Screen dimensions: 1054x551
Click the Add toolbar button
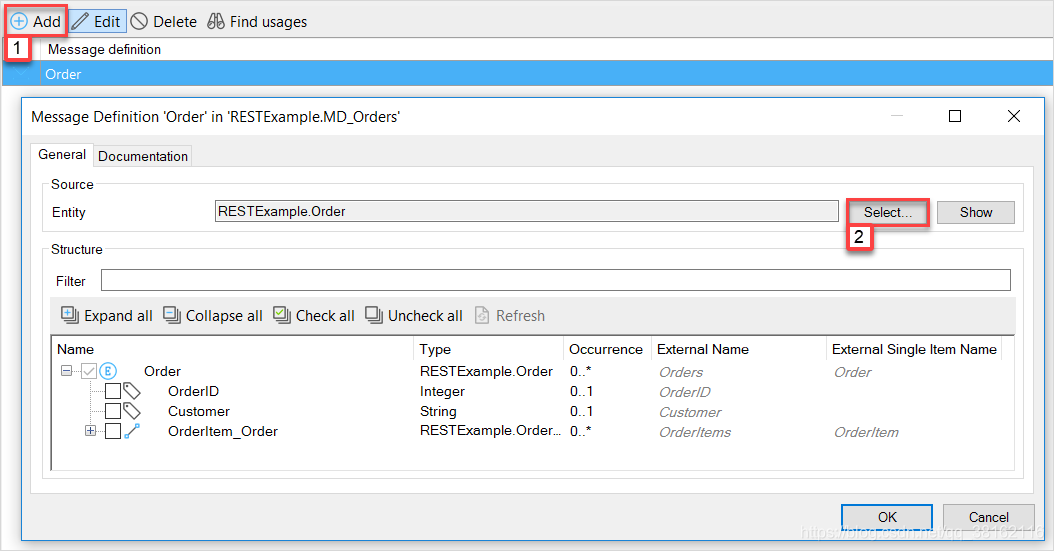point(36,22)
